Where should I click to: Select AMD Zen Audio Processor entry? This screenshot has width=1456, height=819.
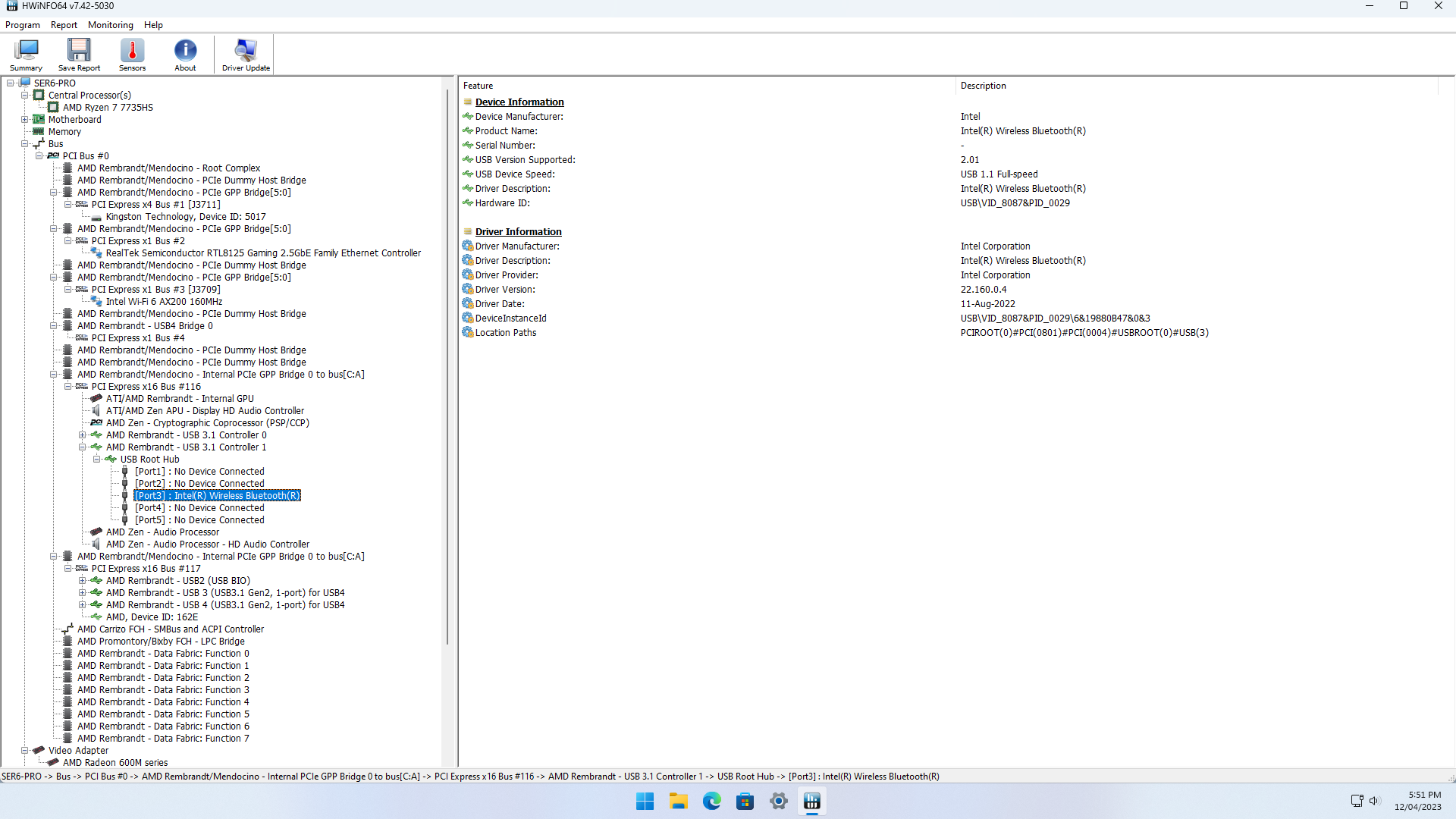[162, 532]
